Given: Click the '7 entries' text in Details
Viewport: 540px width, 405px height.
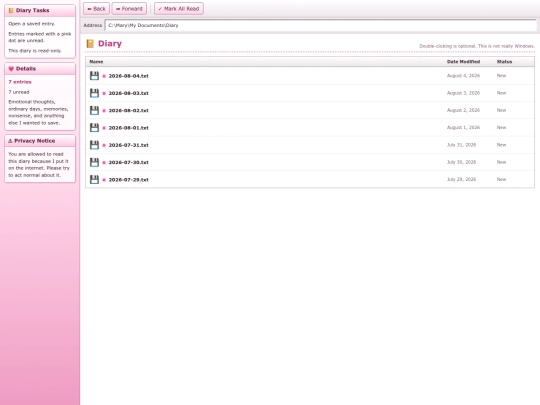Looking at the screenshot, I should [x=20, y=82].
